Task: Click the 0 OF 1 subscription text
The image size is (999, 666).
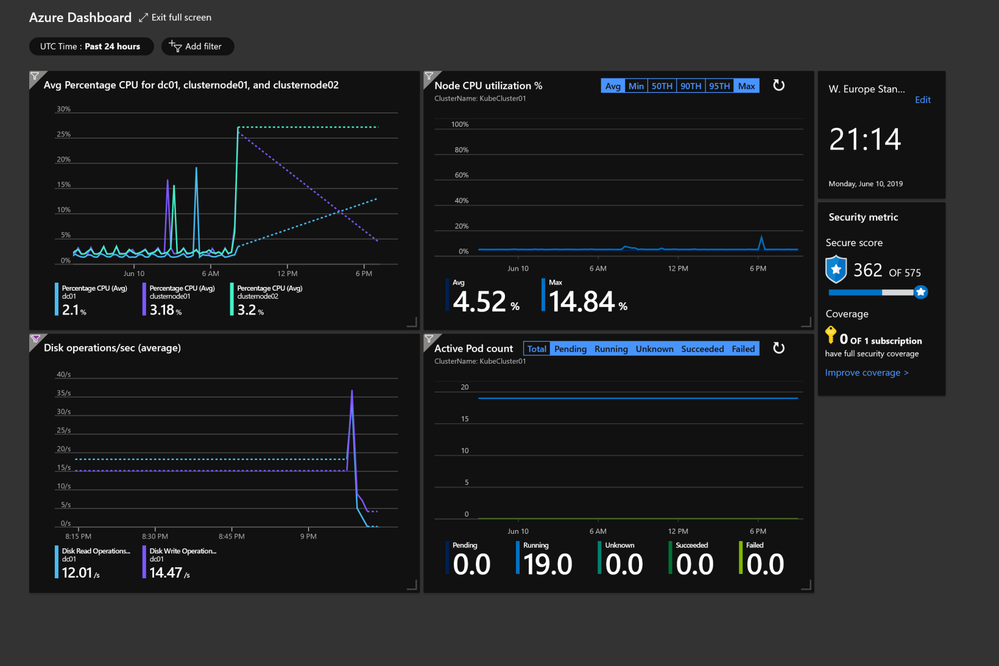Action: 880,340
